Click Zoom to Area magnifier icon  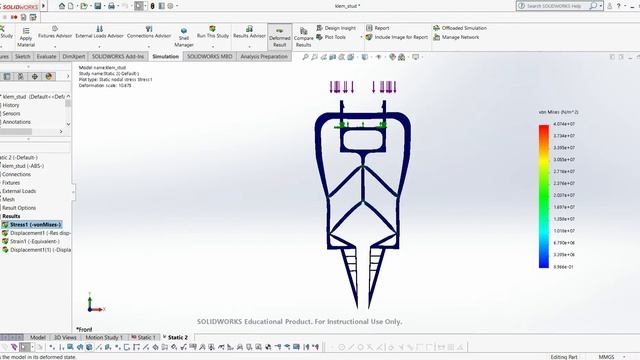[314, 57]
